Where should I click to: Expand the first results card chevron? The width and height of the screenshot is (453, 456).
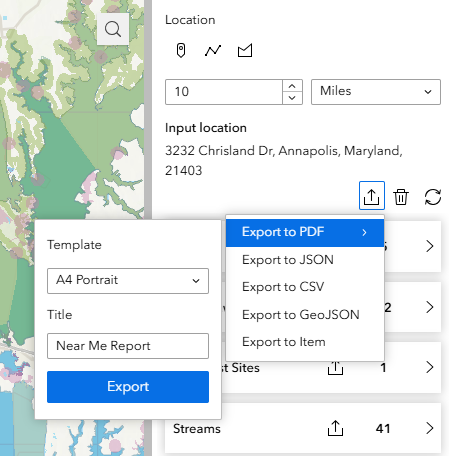[x=430, y=246]
